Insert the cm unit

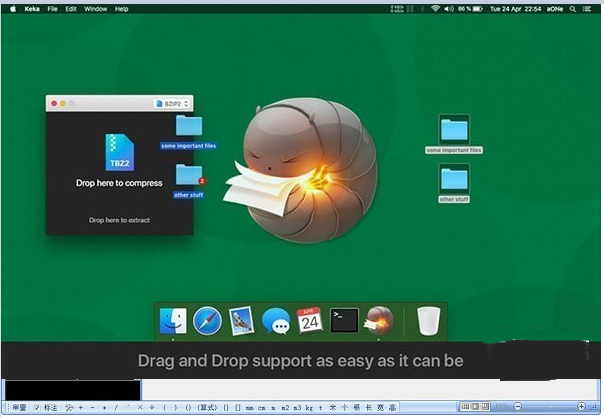pyautogui.click(x=262, y=408)
